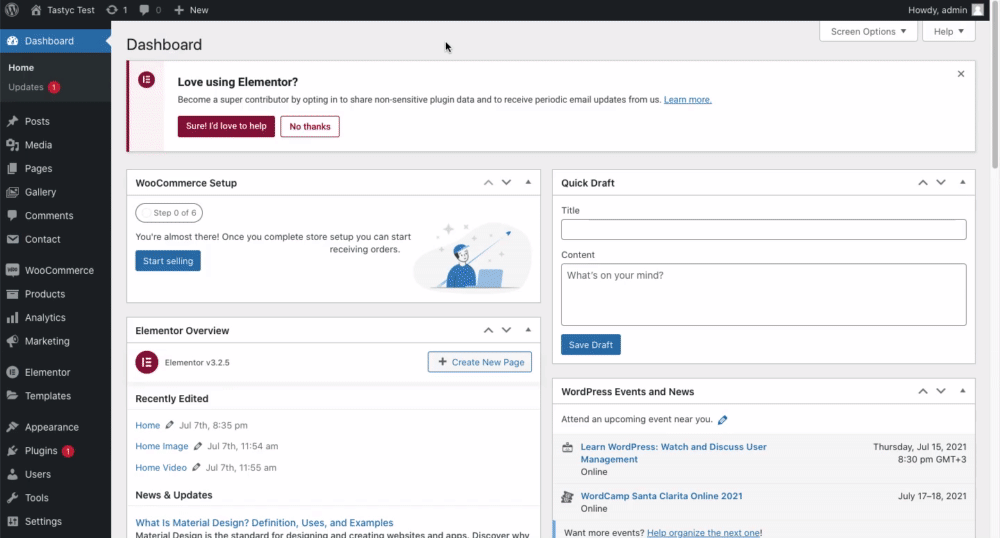Open the Help dropdown

point(948,31)
